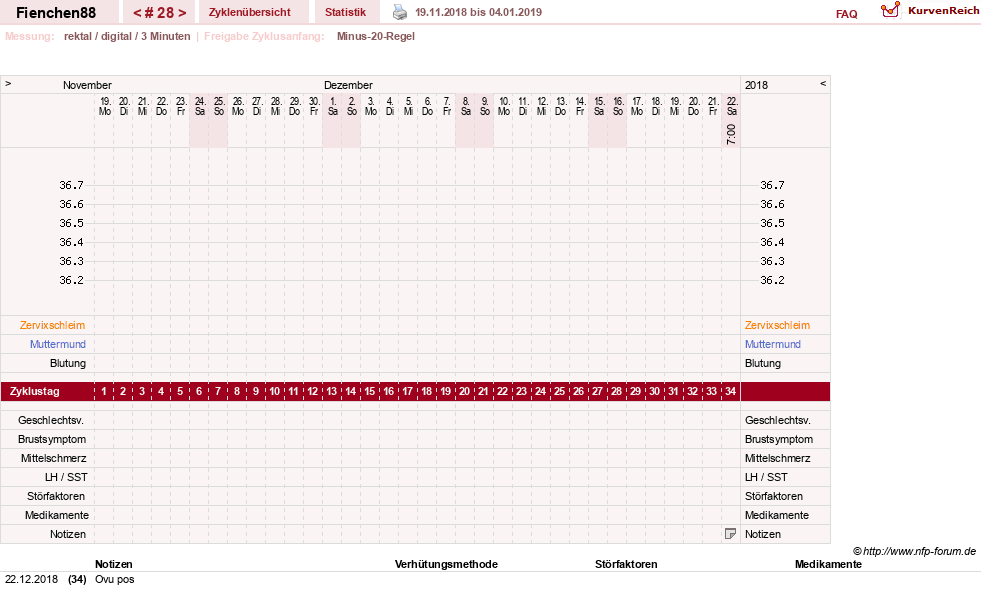Screen dimensions: 981x603
Task: Click the rektal / digital / 3 Minuten text
Action: click(x=127, y=36)
